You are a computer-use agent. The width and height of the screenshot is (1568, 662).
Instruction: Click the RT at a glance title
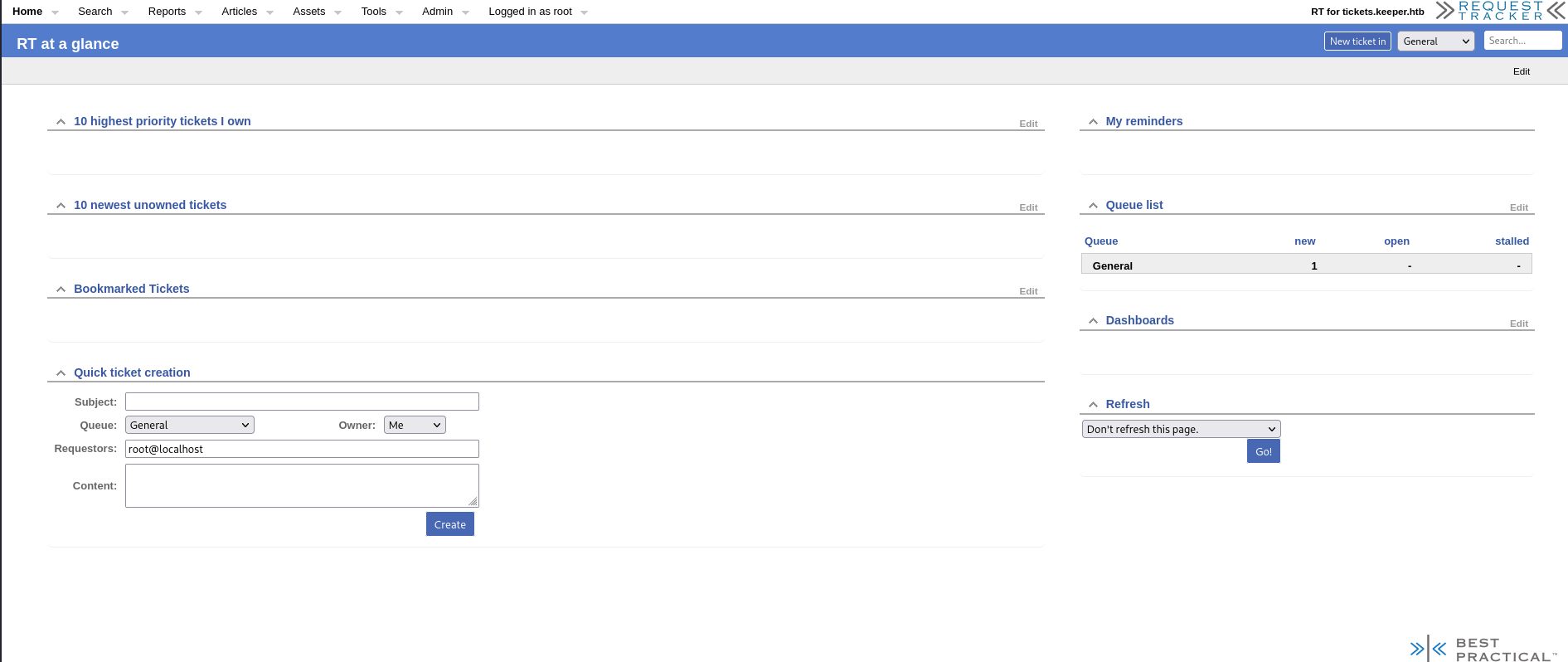click(x=68, y=44)
